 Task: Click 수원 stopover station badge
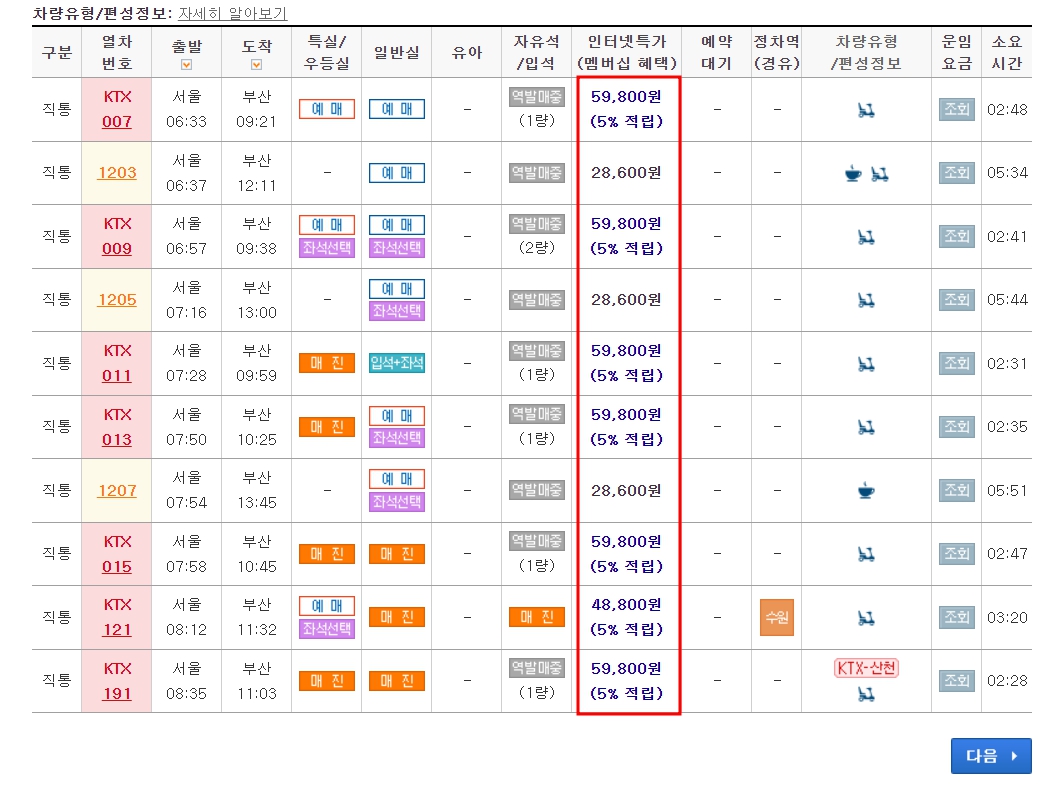(x=777, y=617)
